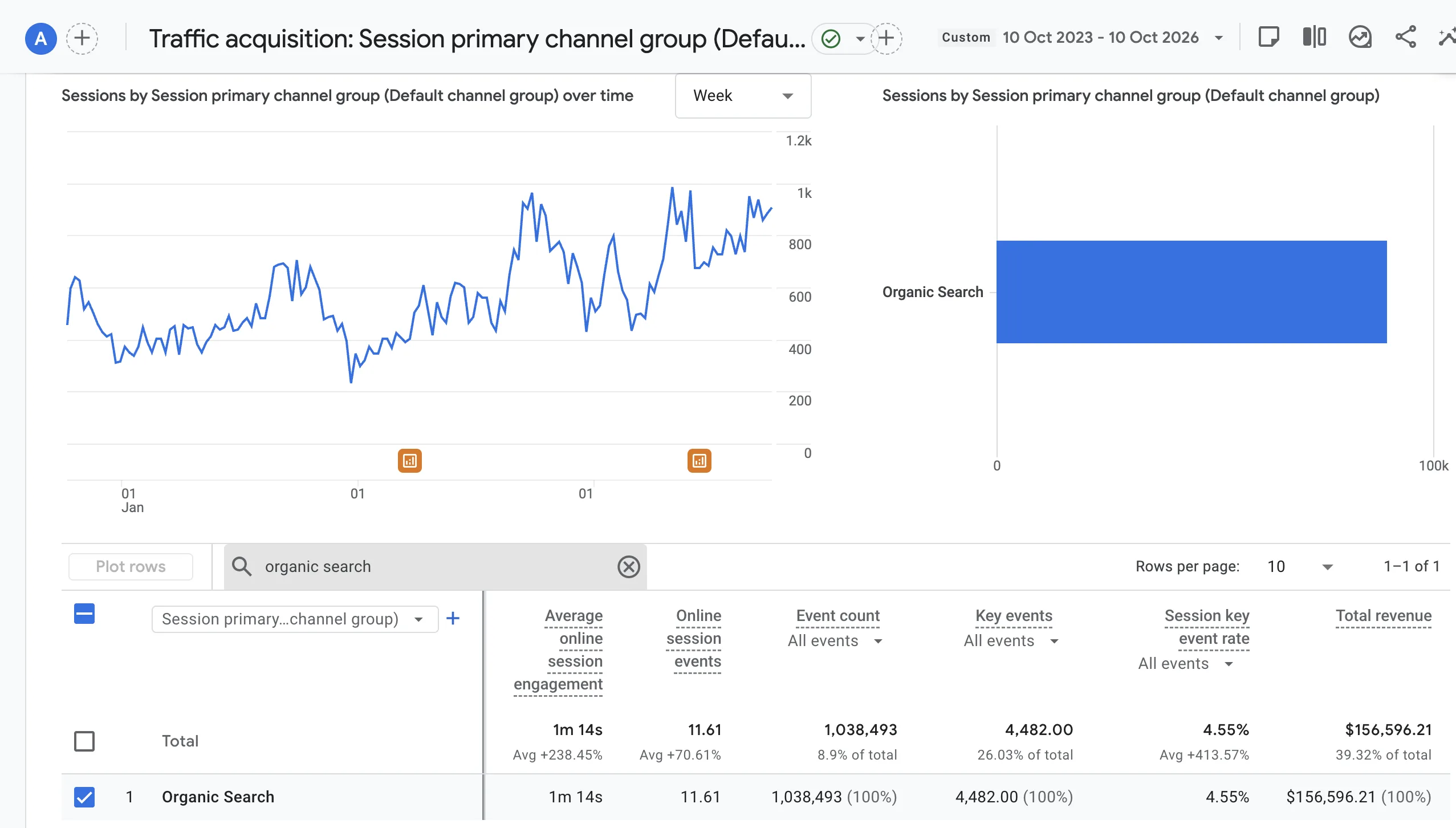Screen dimensions: 1456x828
Task: Open the custom date range picker
Action: (1082, 38)
